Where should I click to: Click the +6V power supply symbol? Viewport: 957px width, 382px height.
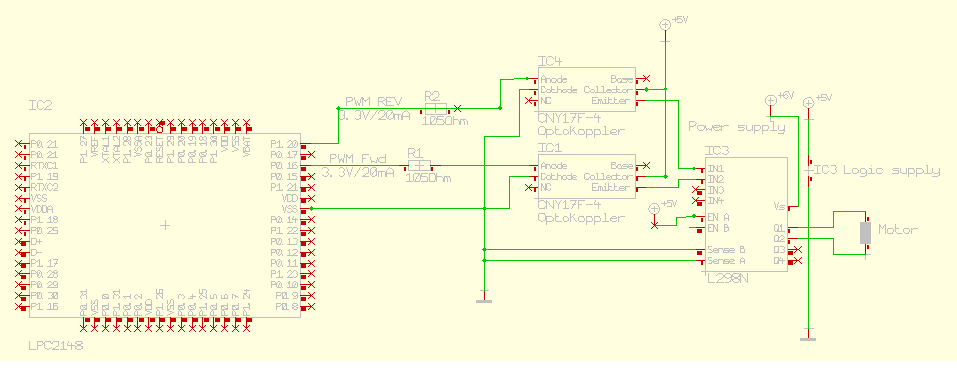[x=770, y=100]
